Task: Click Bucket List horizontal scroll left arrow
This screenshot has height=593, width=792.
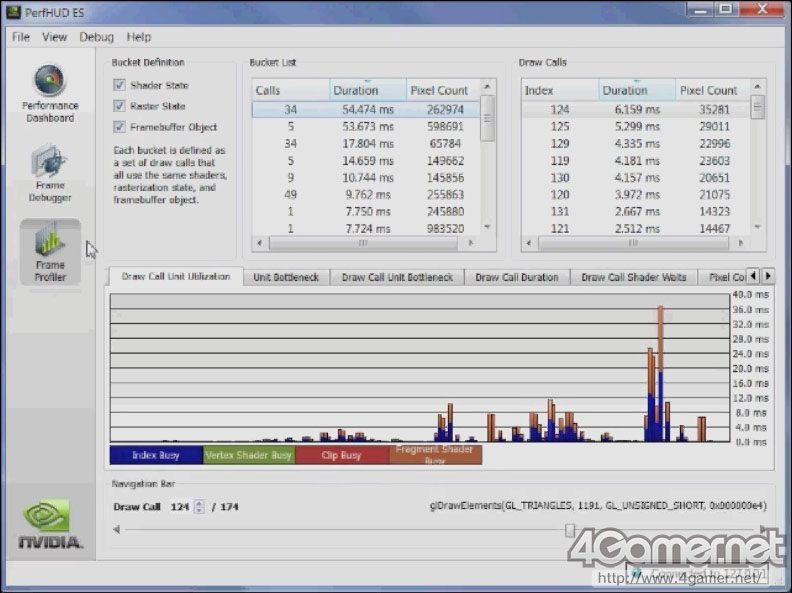Action: (260, 243)
